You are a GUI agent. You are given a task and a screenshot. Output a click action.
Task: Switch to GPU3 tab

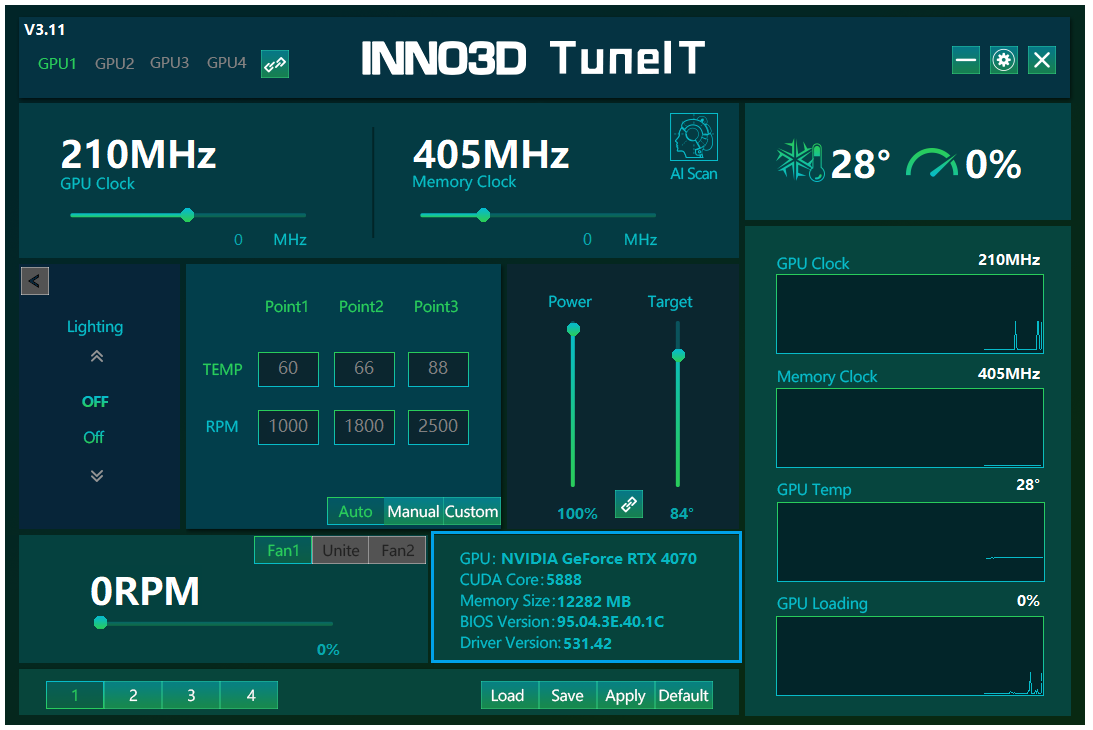pyautogui.click(x=169, y=63)
